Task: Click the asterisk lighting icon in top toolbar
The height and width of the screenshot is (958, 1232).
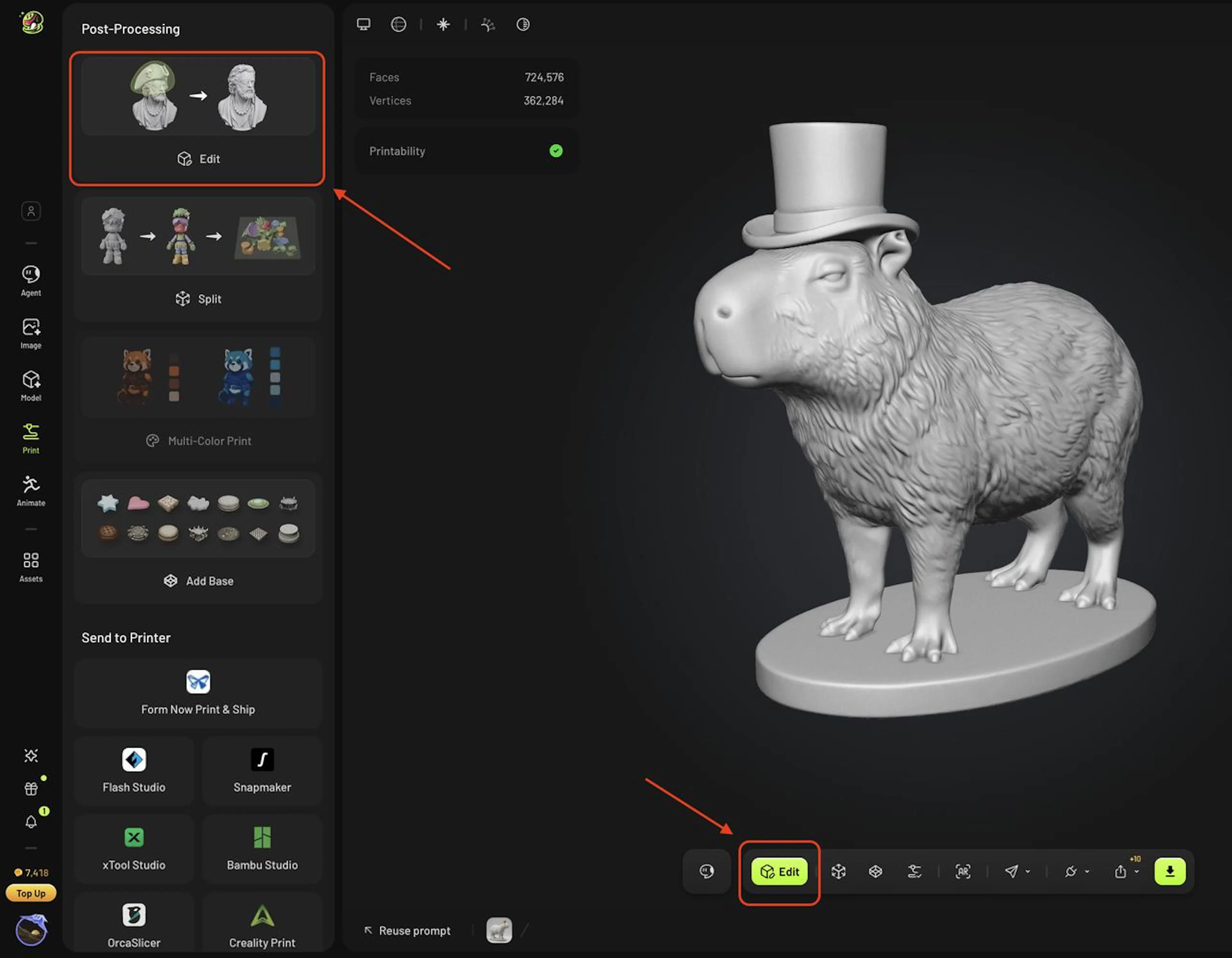Action: click(443, 24)
